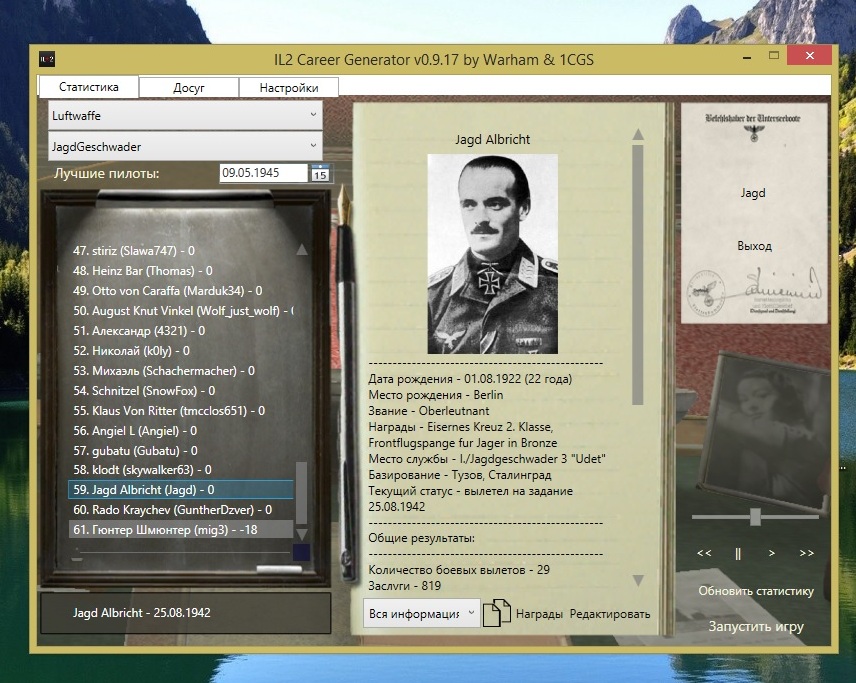Viewport: 856px width, 683px height.
Task: Switch to the Настройки tab
Action: tap(289, 88)
